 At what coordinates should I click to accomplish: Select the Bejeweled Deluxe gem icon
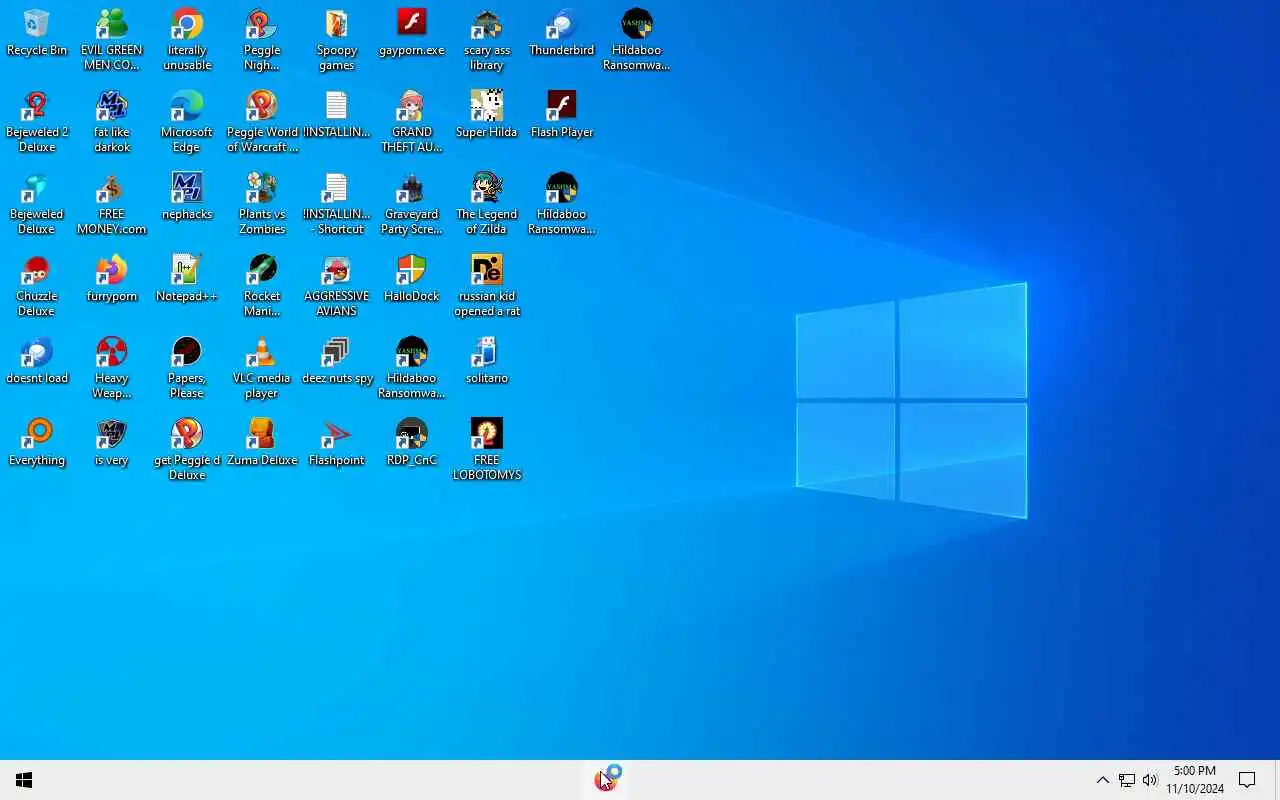pos(36,204)
